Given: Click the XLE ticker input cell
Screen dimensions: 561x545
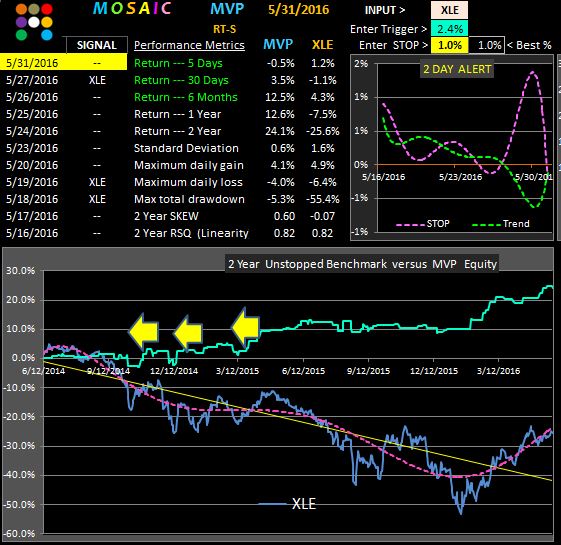Looking at the screenshot, I should (449, 10).
